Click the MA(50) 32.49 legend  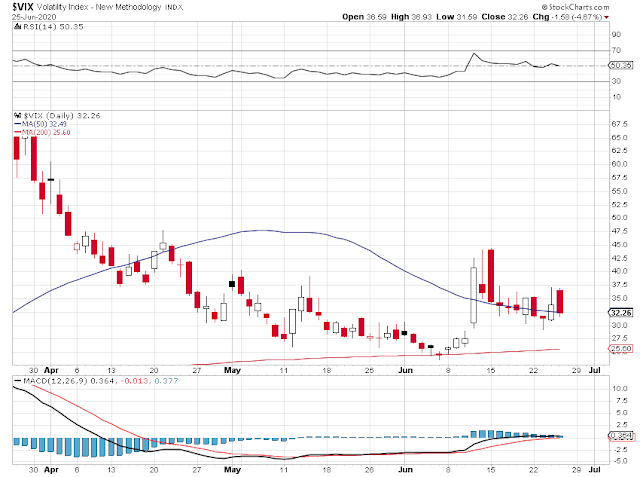tap(44, 124)
